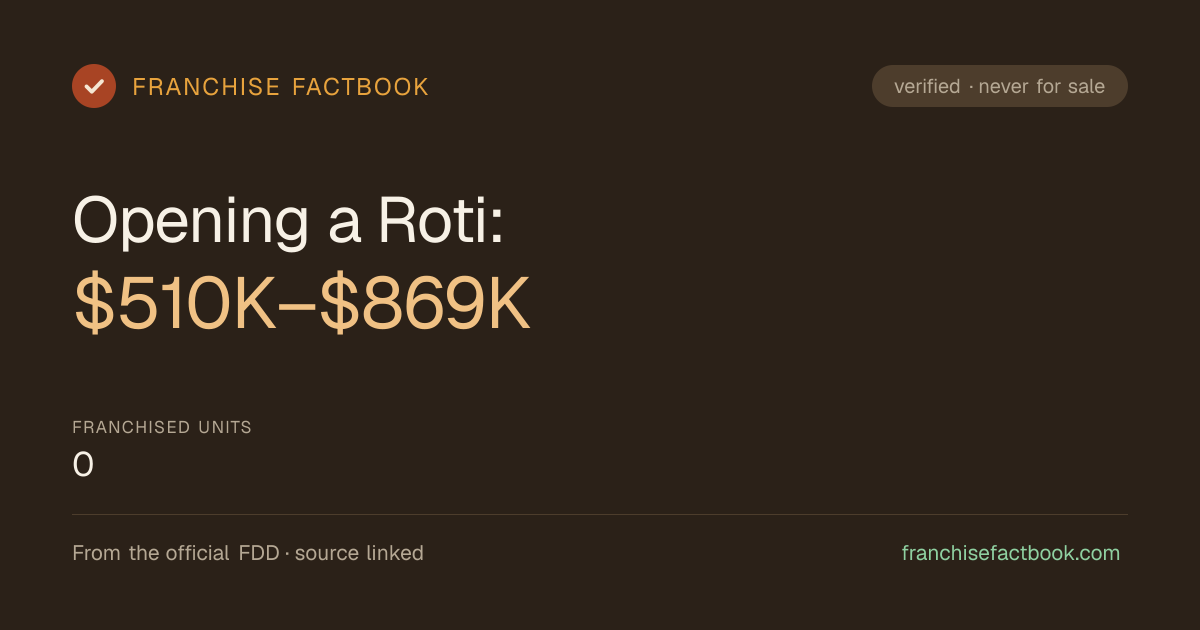Click the horizontal divider line above footer
Viewport: 1200px width, 630px height.
tap(600, 514)
